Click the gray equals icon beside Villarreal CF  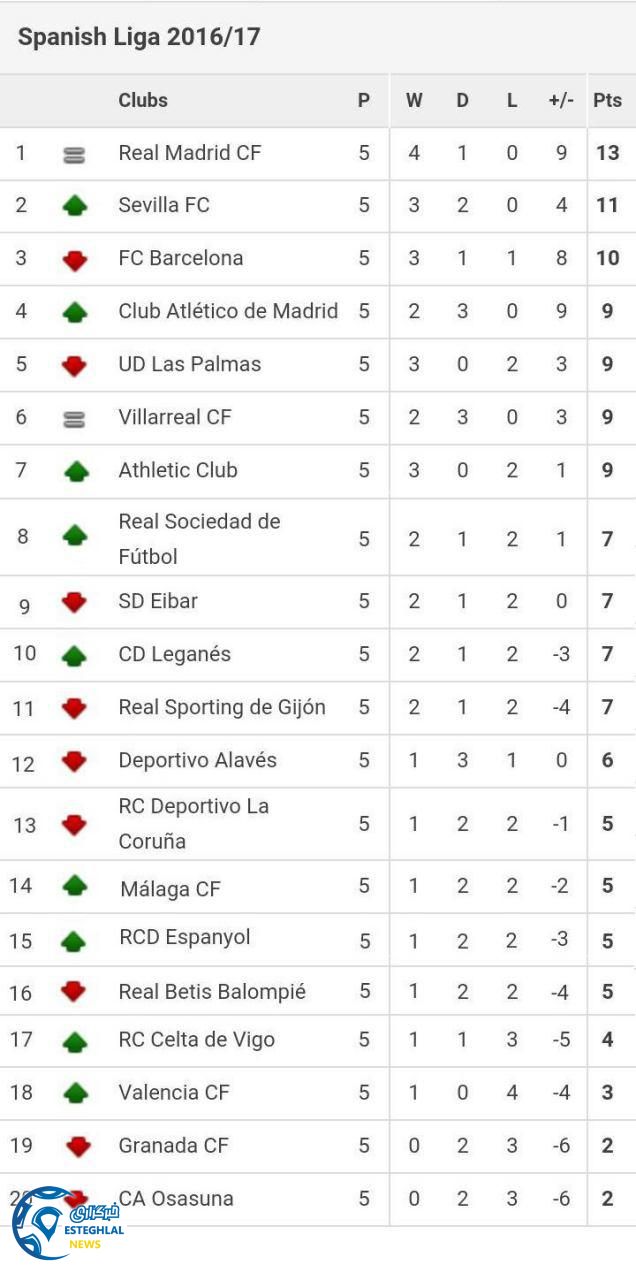point(74,419)
